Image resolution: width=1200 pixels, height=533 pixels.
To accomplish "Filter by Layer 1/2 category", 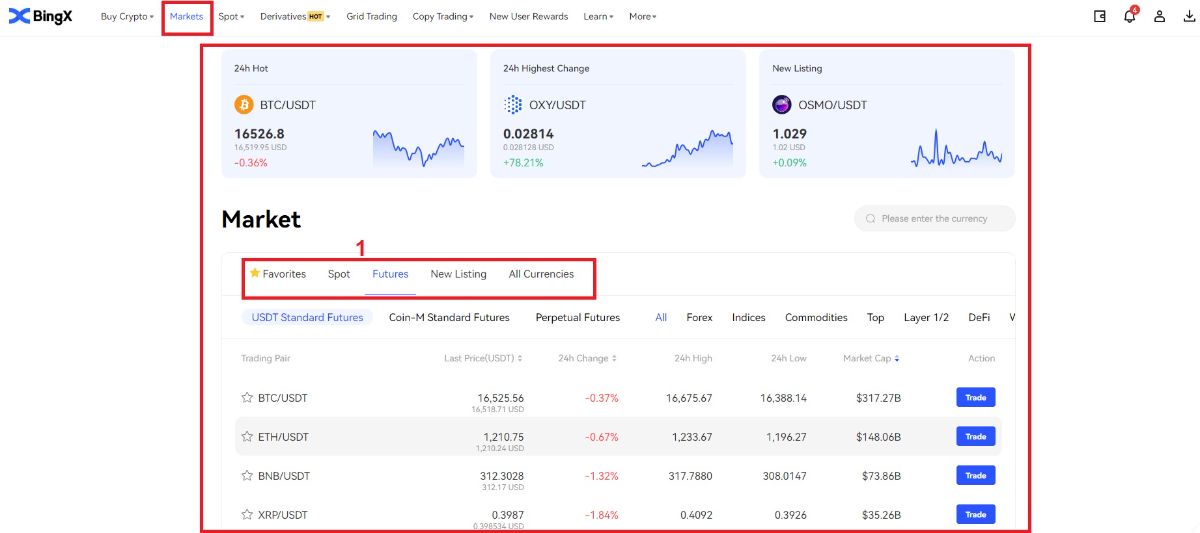I will tap(926, 317).
